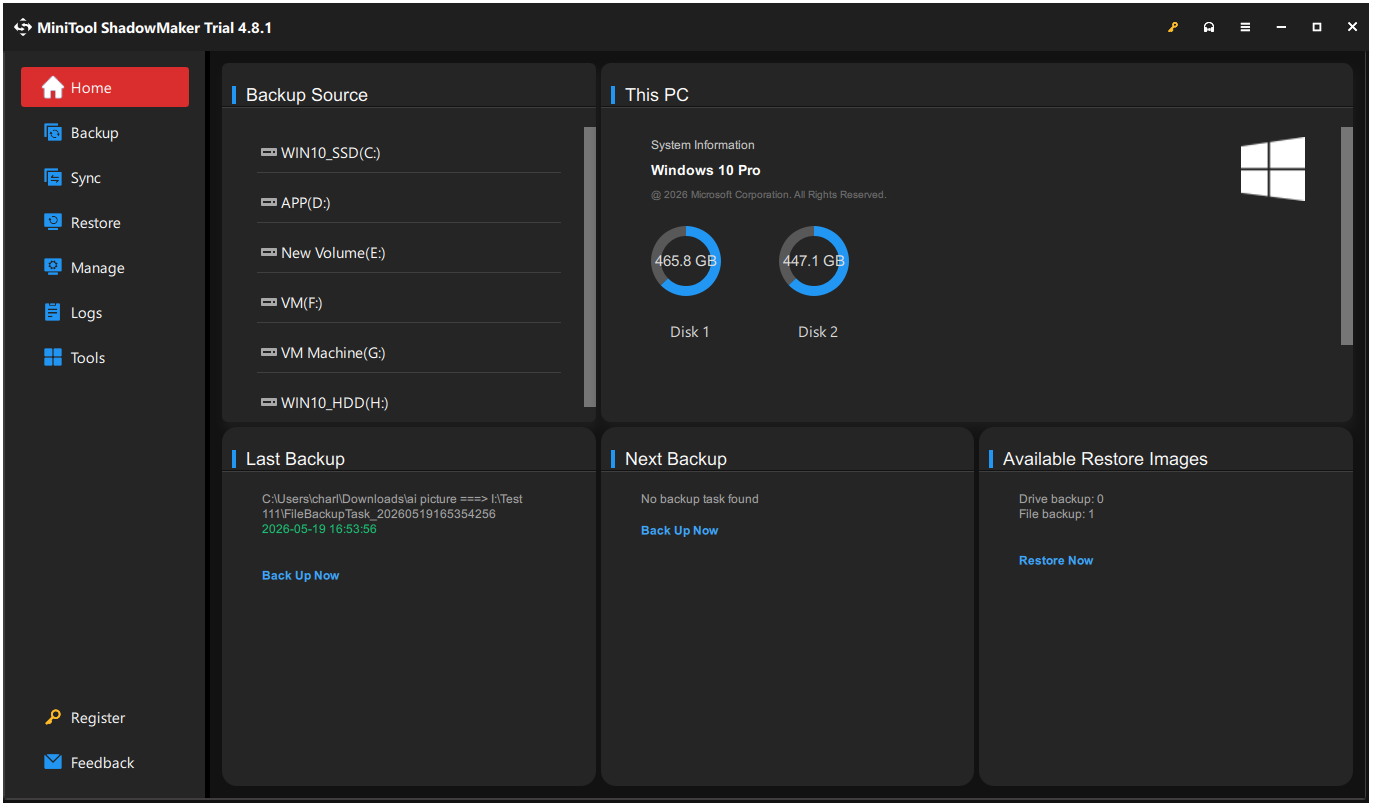The width and height of the screenshot is (1373, 808).
Task: Click the headset support icon in title bar
Action: (x=1209, y=28)
